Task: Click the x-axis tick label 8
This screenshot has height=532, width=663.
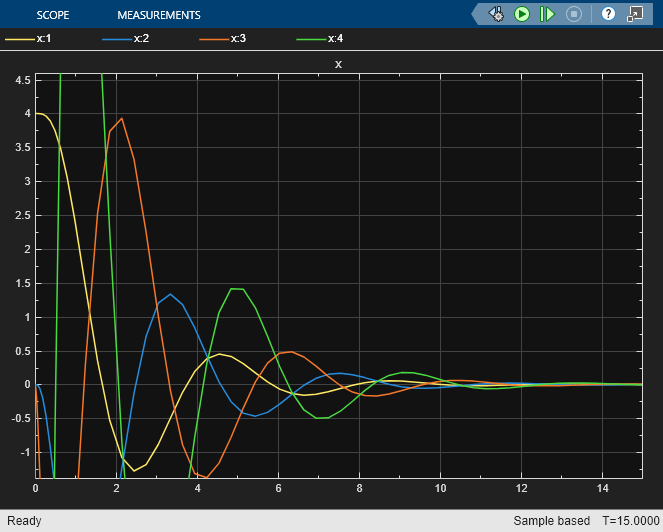Action: coord(359,489)
